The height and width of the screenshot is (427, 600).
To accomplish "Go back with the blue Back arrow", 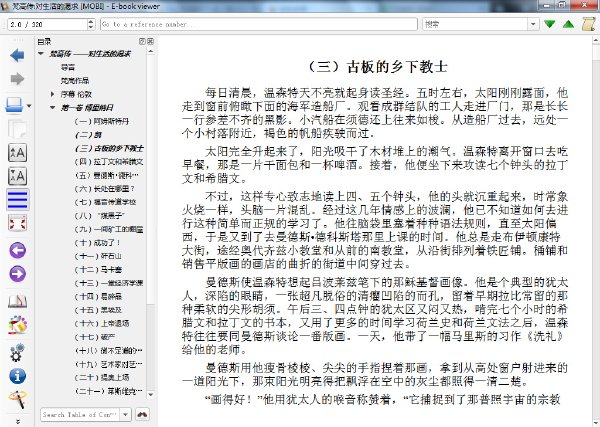I will pos(17,55).
